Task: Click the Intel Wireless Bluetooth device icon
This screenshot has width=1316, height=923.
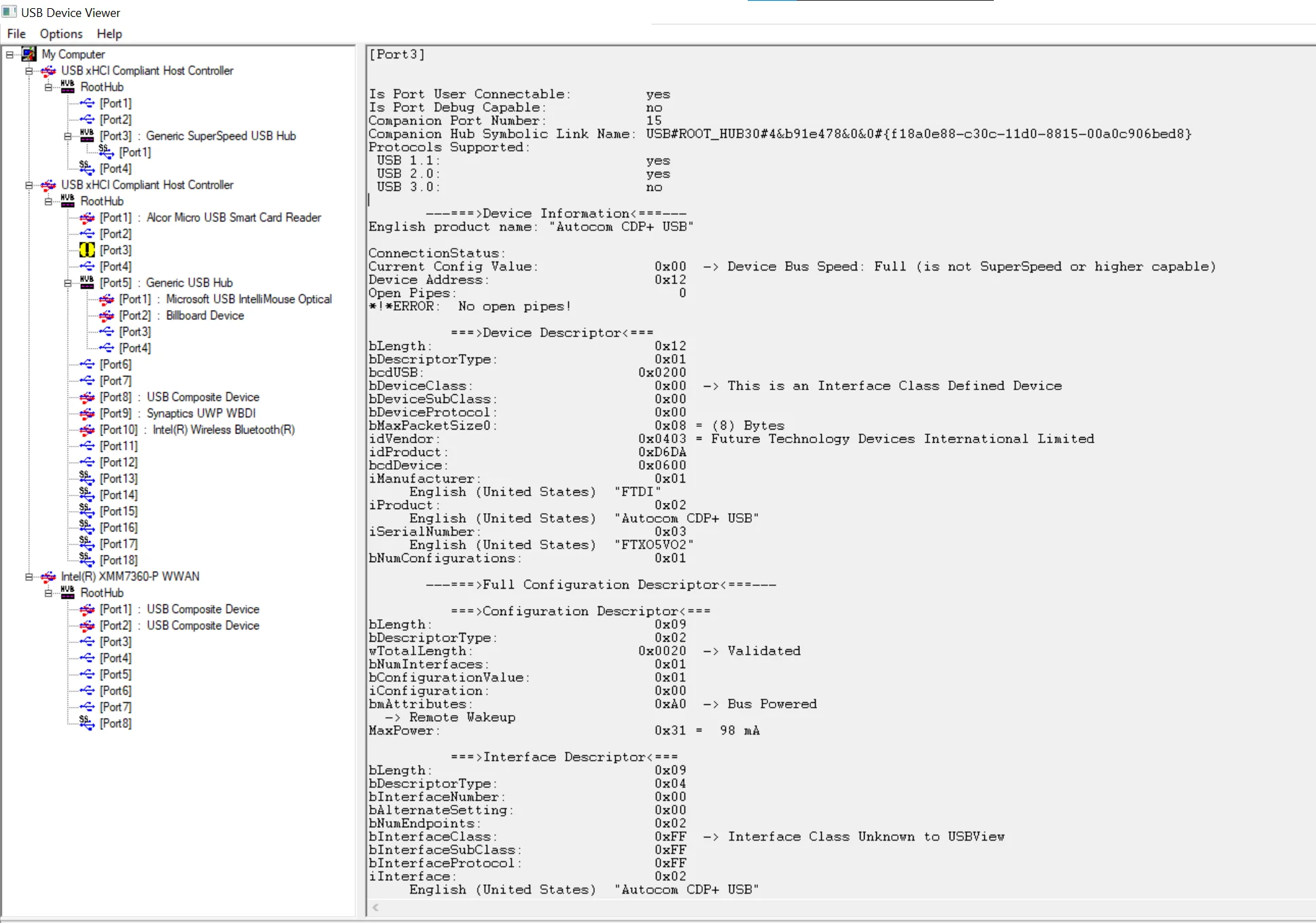Action: [87, 430]
